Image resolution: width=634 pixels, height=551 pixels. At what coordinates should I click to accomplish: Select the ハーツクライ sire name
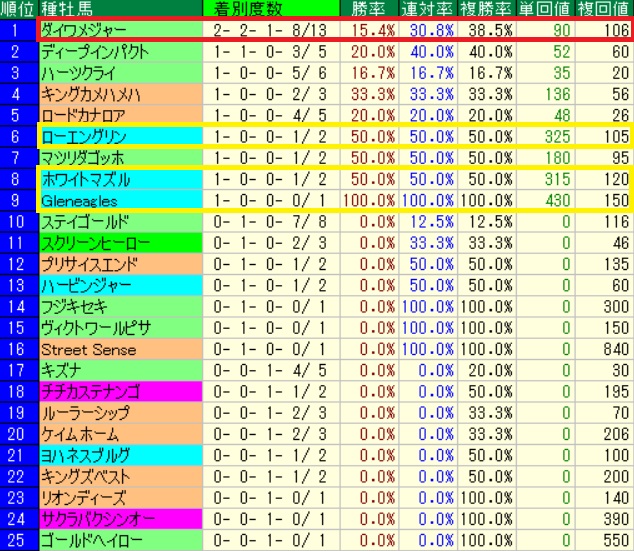coord(78,73)
